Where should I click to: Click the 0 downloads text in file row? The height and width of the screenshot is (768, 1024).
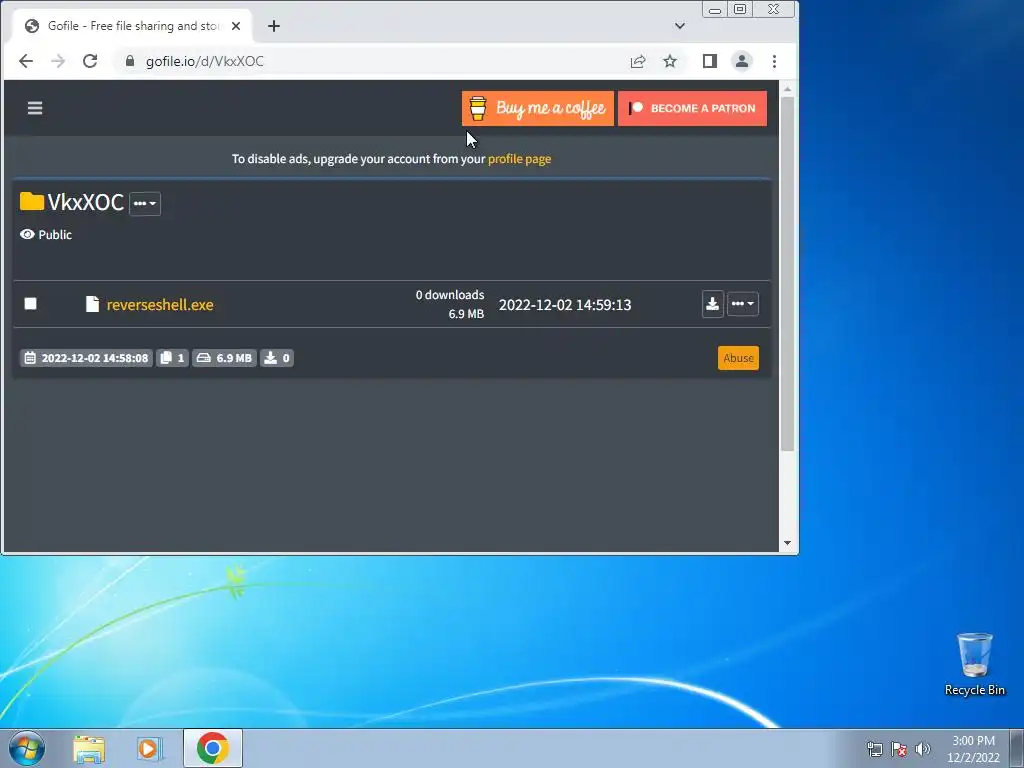point(450,295)
